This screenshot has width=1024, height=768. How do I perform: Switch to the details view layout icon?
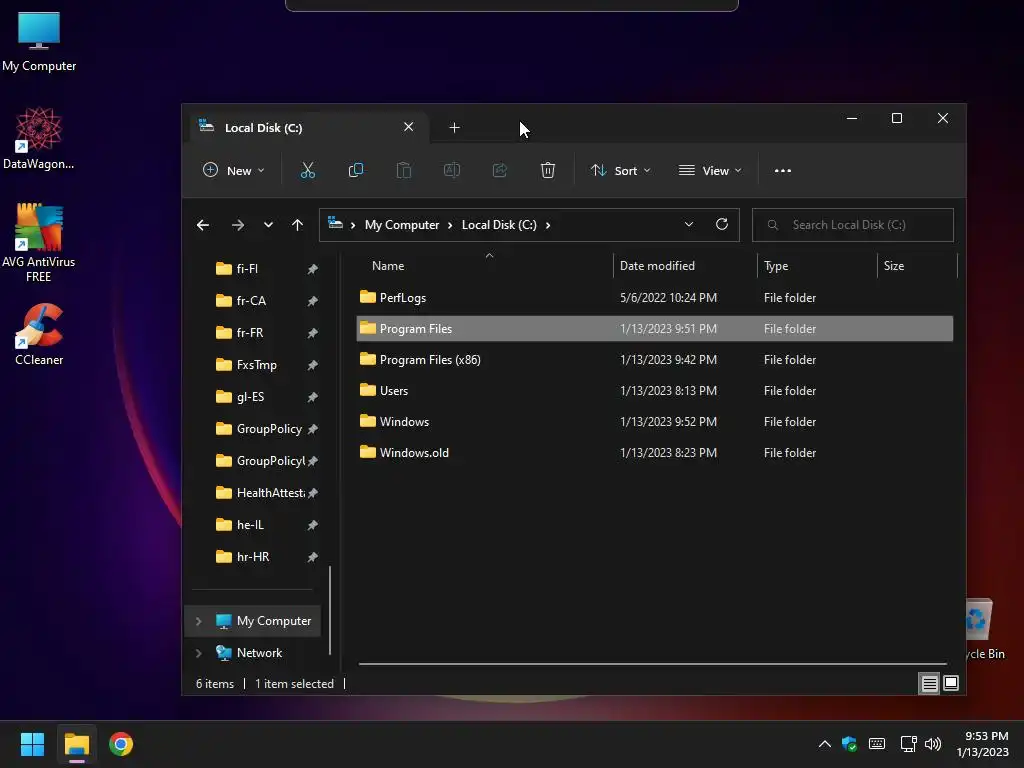coord(929,683)
